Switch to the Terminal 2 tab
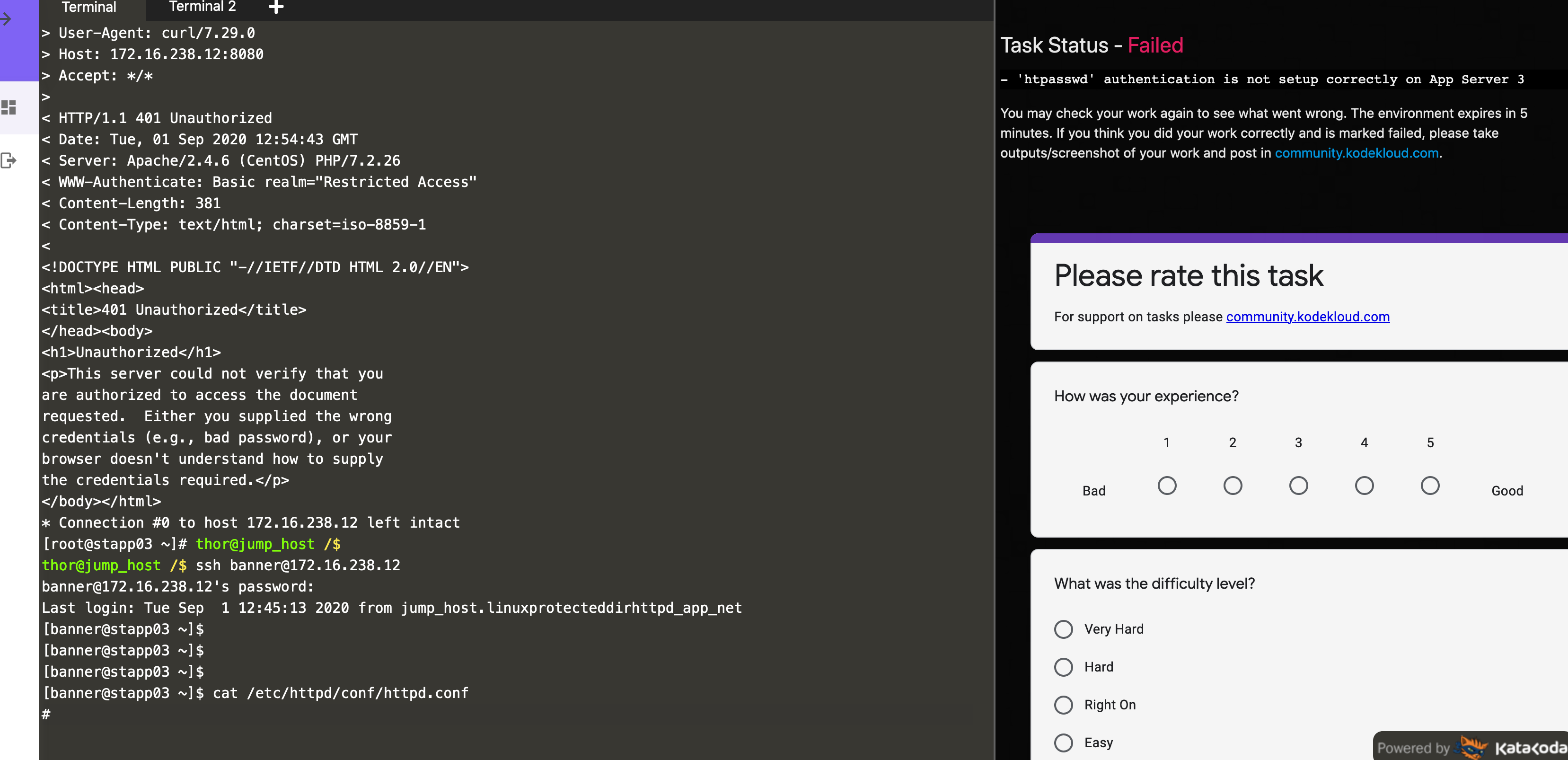Screen dimensions: 1568x760 [202, 7]
